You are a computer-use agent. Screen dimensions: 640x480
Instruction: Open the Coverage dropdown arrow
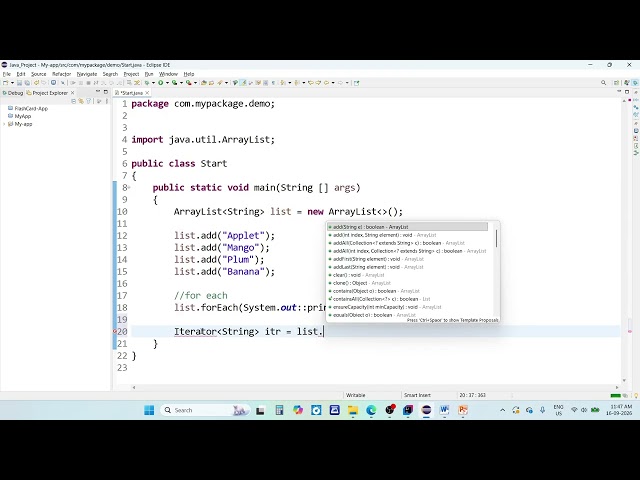click(181, 83)
